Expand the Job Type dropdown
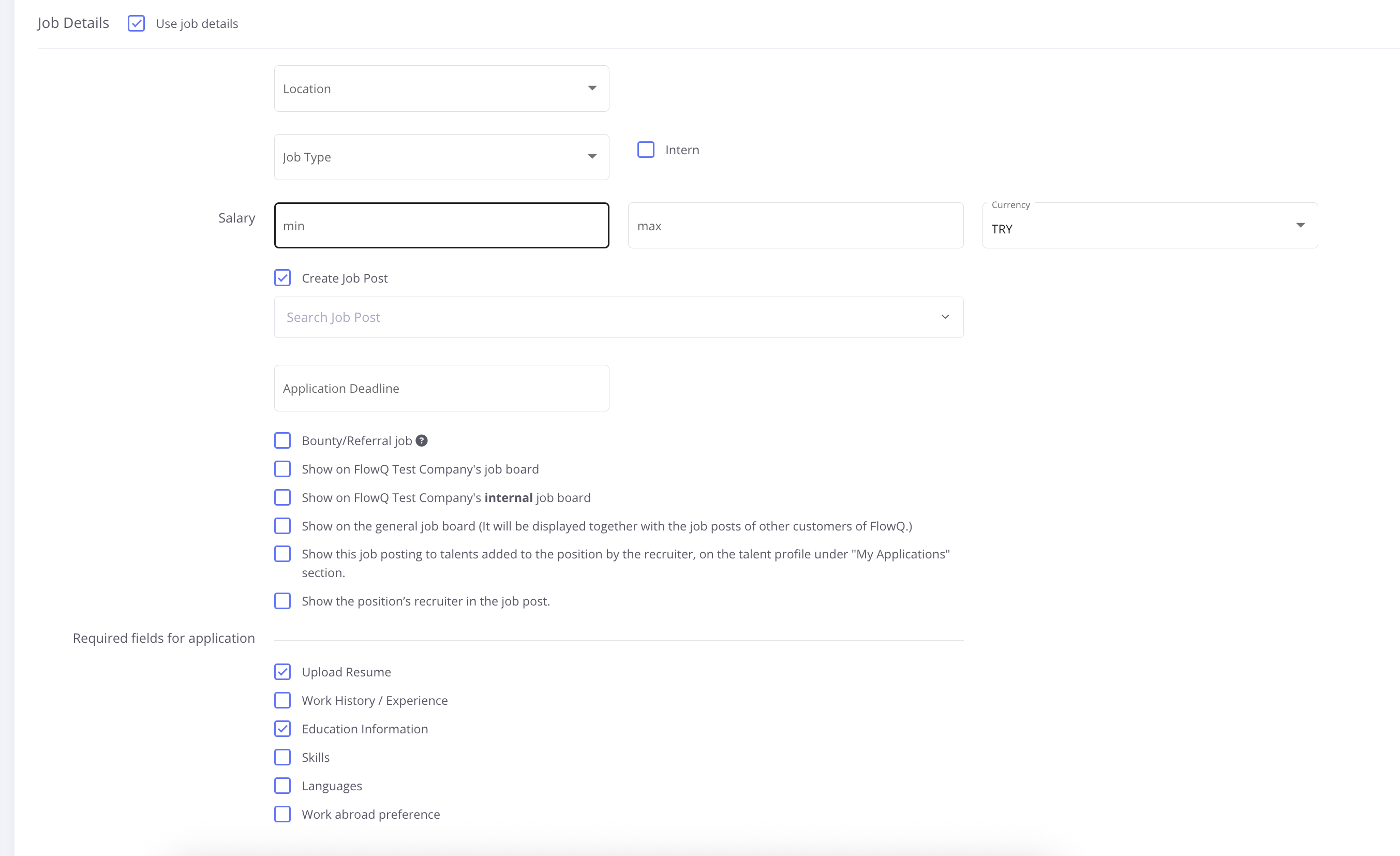 [x=441, y=157]
